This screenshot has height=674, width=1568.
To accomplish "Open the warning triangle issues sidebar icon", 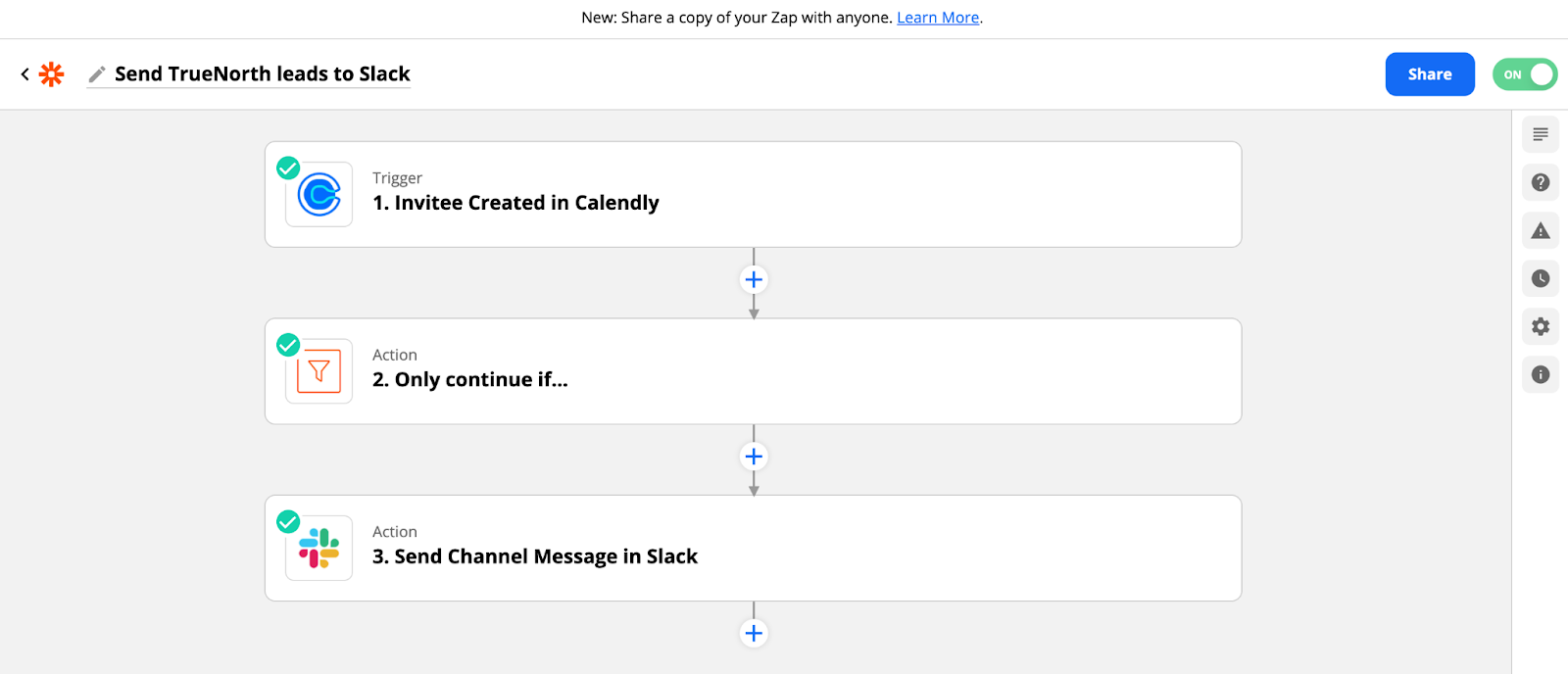I will [1541, 230].
